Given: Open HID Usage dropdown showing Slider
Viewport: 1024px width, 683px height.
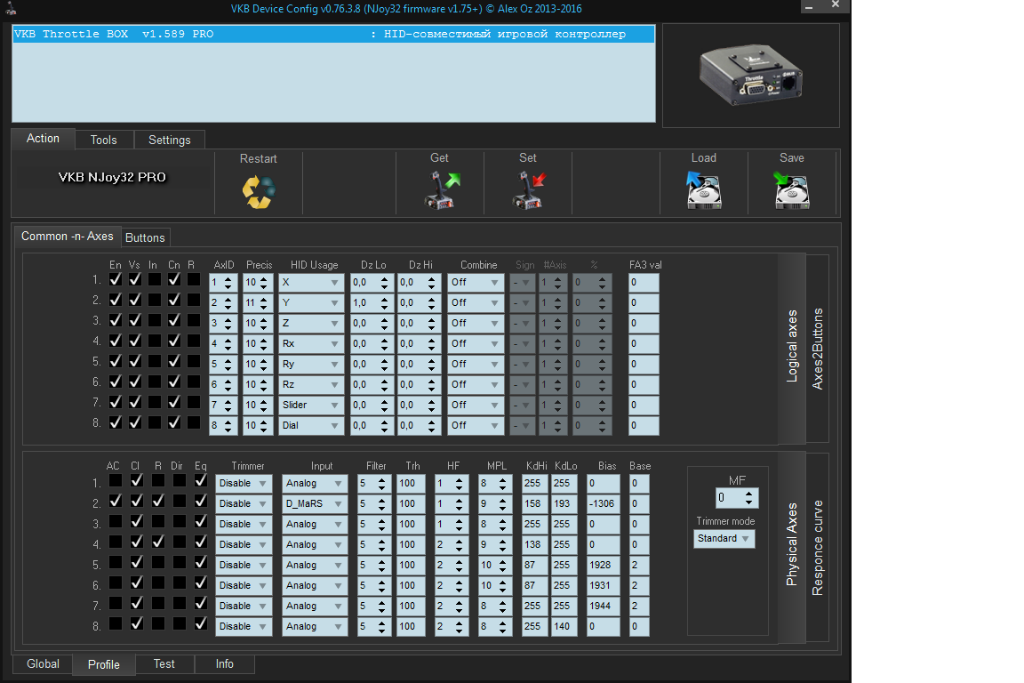Looking at the screenshot, I should coord(311,405).
